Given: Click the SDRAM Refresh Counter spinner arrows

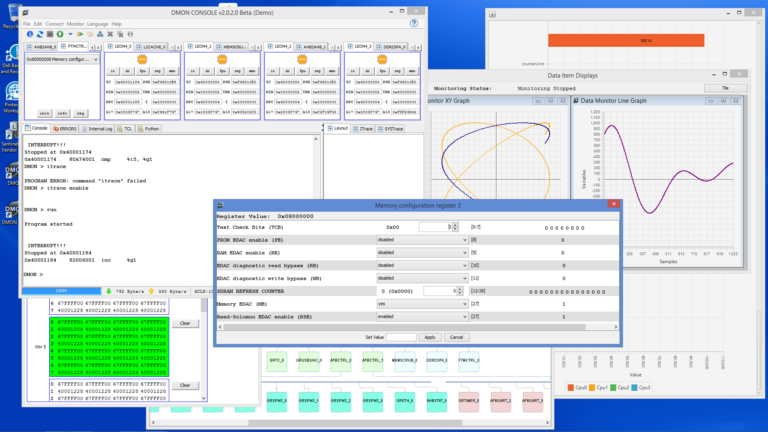Looking at the screenshot, I should pyautogui.click(x=460, y=291).
